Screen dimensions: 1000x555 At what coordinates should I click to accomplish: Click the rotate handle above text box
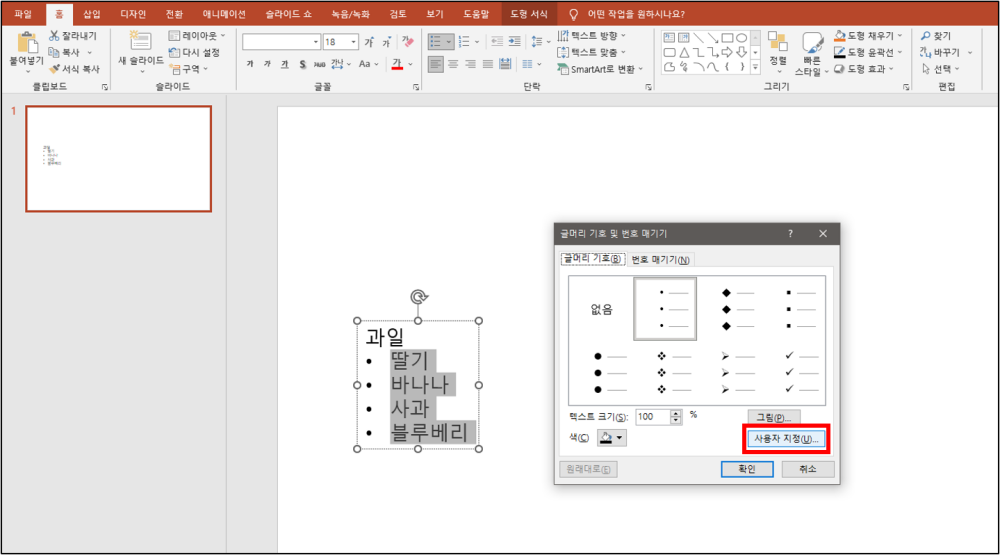[x=418, y=297]
